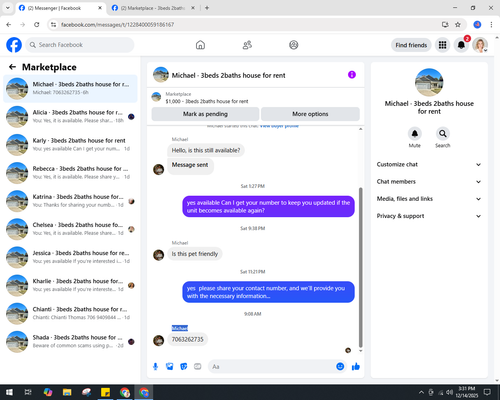Screen dimensions: 500x400
Task: Open notifications bell icon
Action: [461, 45]
